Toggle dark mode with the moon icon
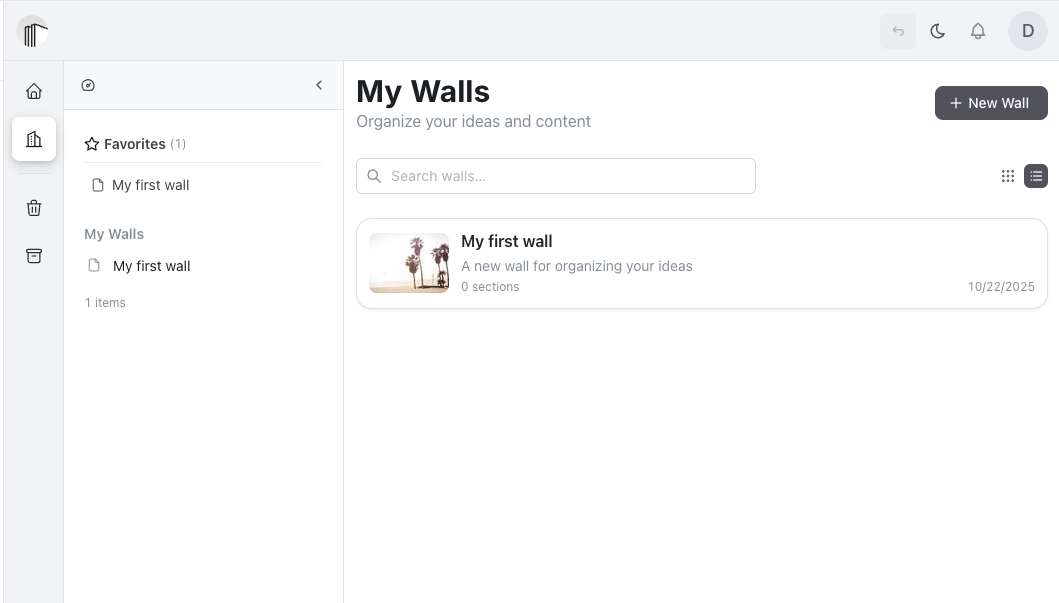Screen dimensions: 1059x603 click(938, 31)
